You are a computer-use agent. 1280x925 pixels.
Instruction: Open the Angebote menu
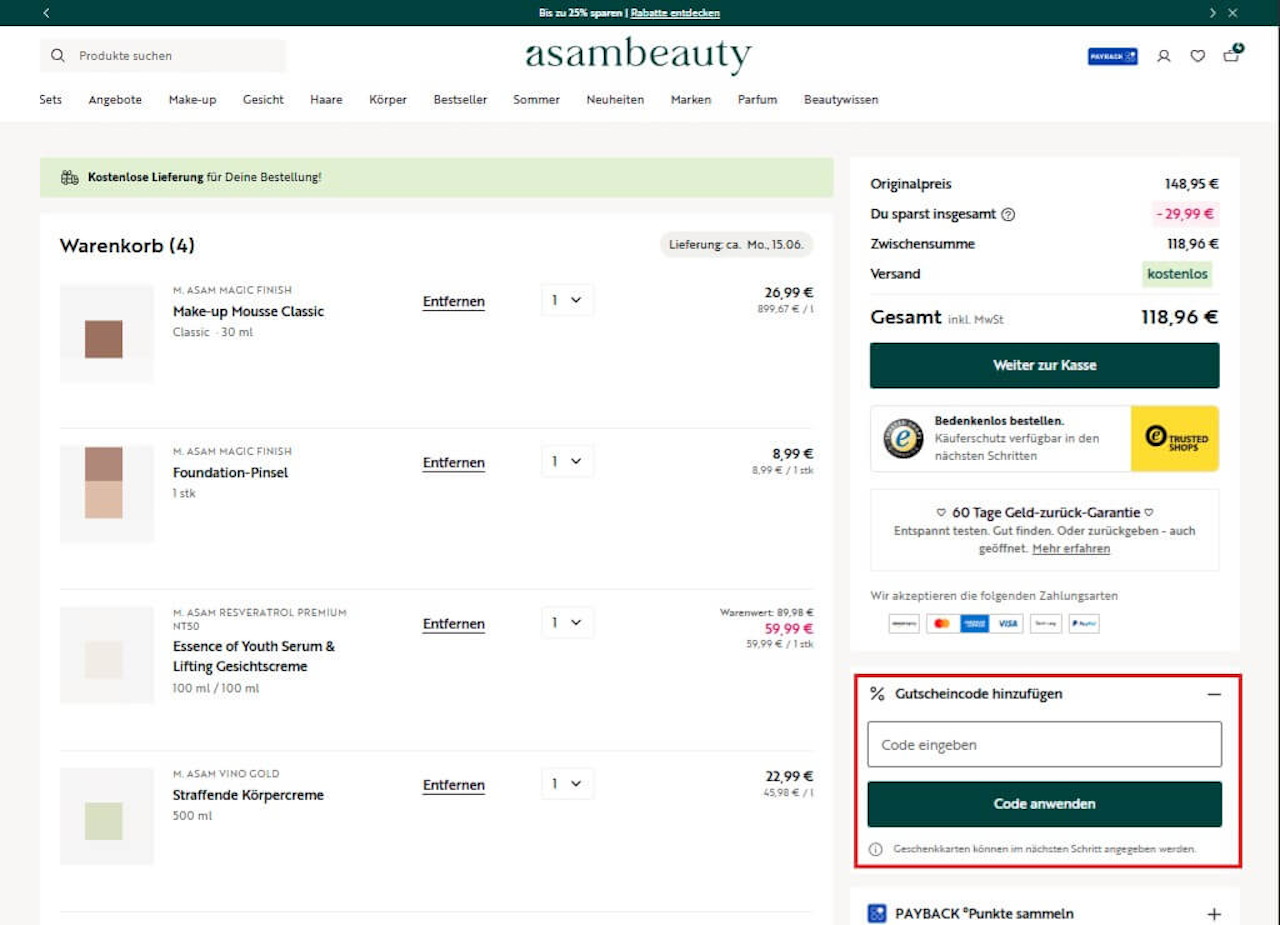(115, 100)
